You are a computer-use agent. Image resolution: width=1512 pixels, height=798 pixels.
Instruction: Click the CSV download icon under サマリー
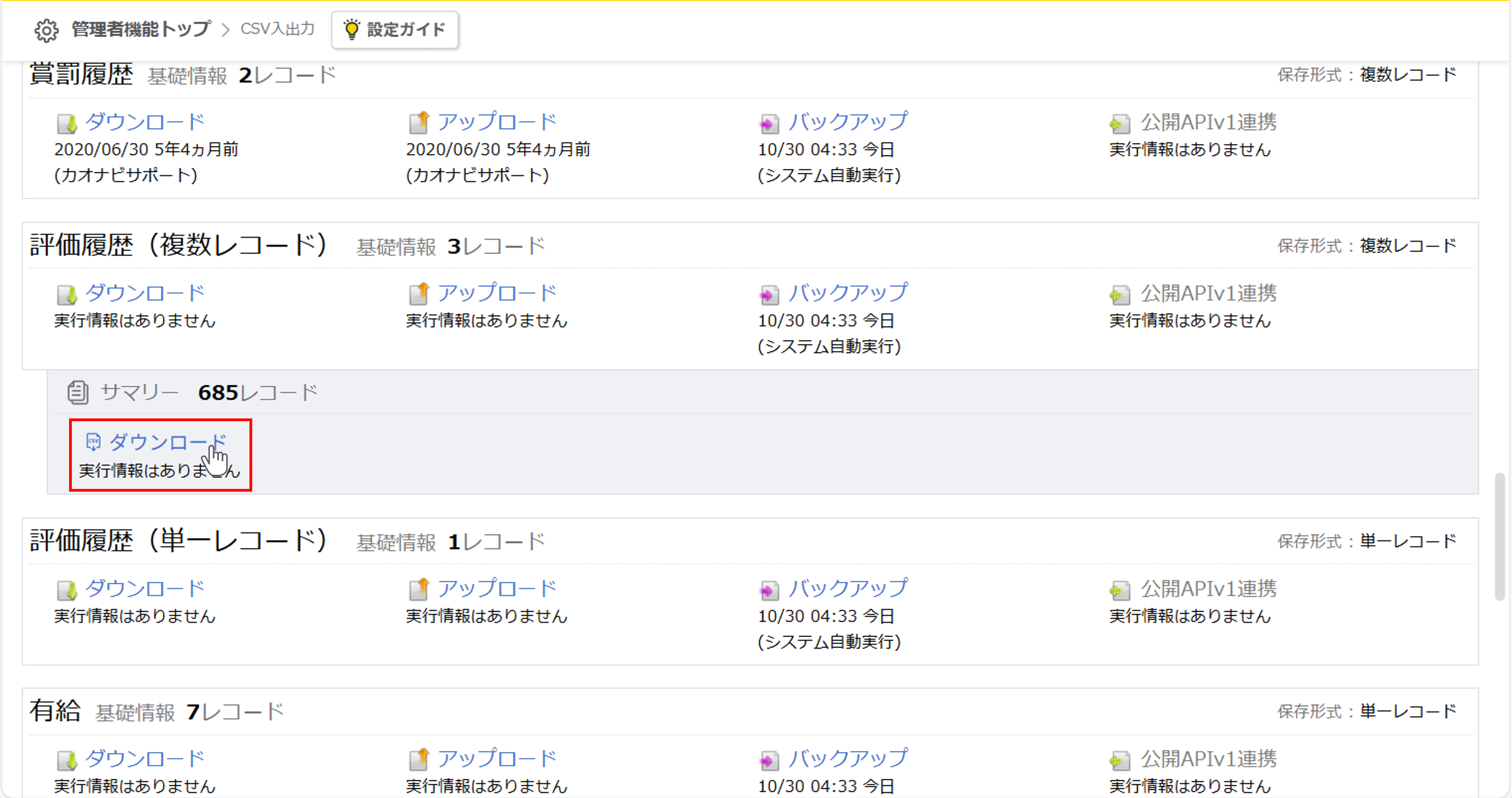93,441
